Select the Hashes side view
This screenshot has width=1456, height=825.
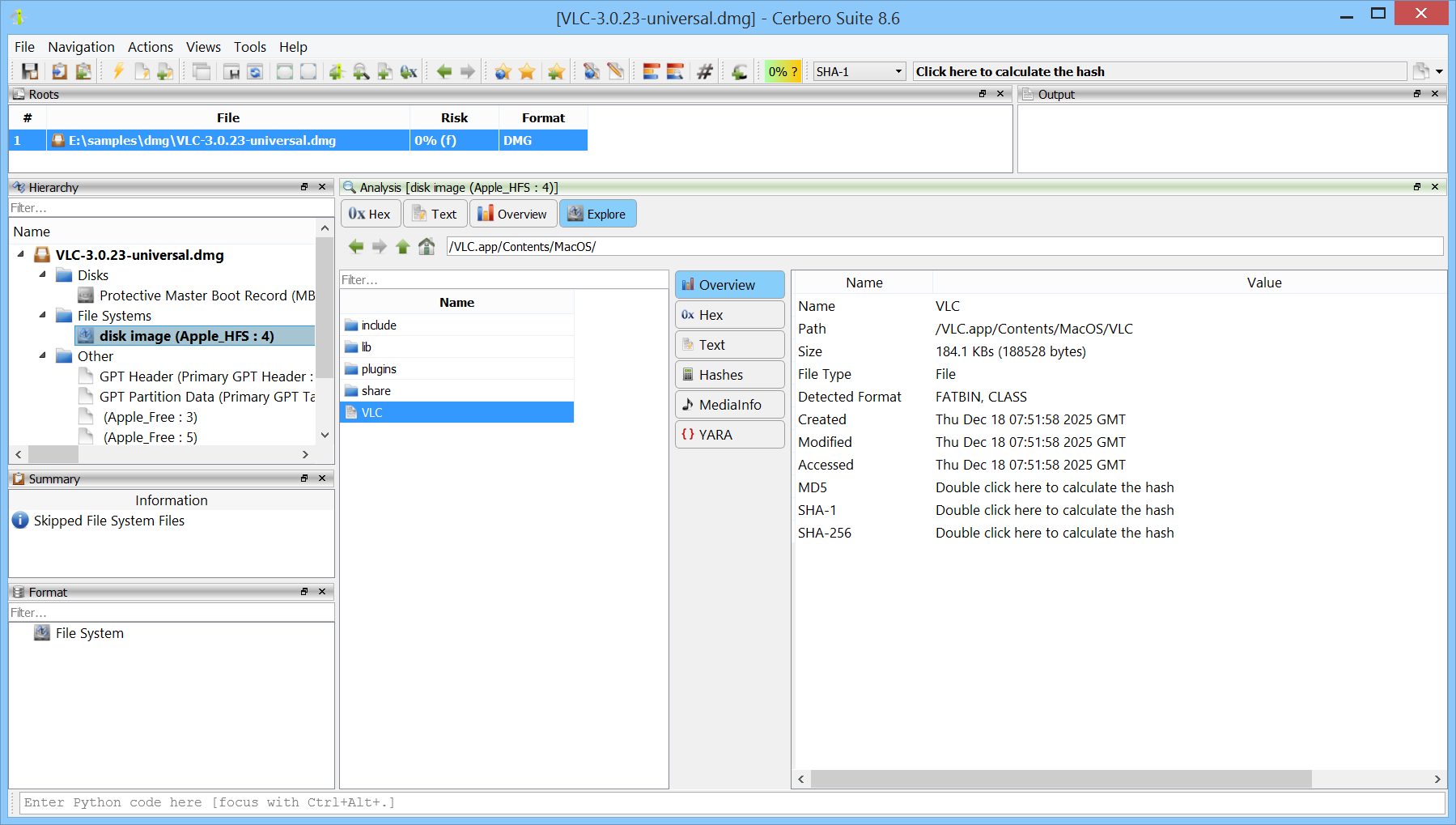(x=729, y=375)
